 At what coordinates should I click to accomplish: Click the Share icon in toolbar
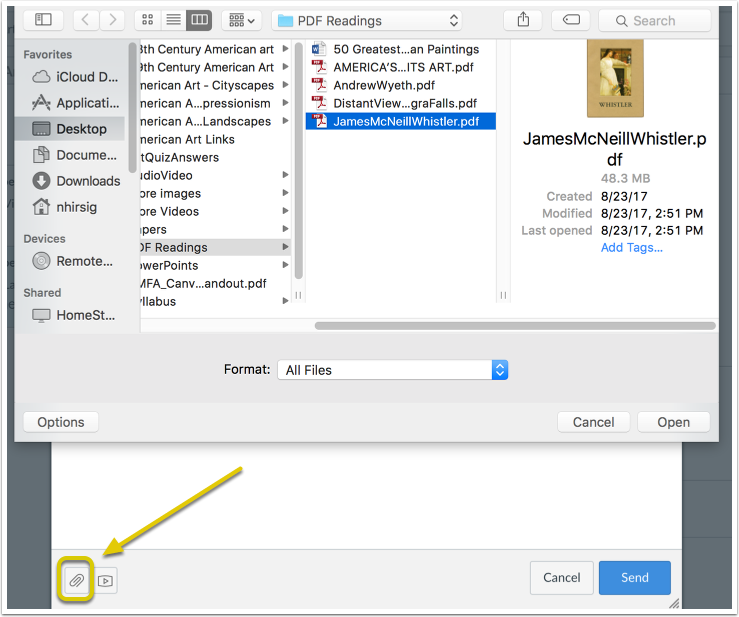(x=523, y=20)
